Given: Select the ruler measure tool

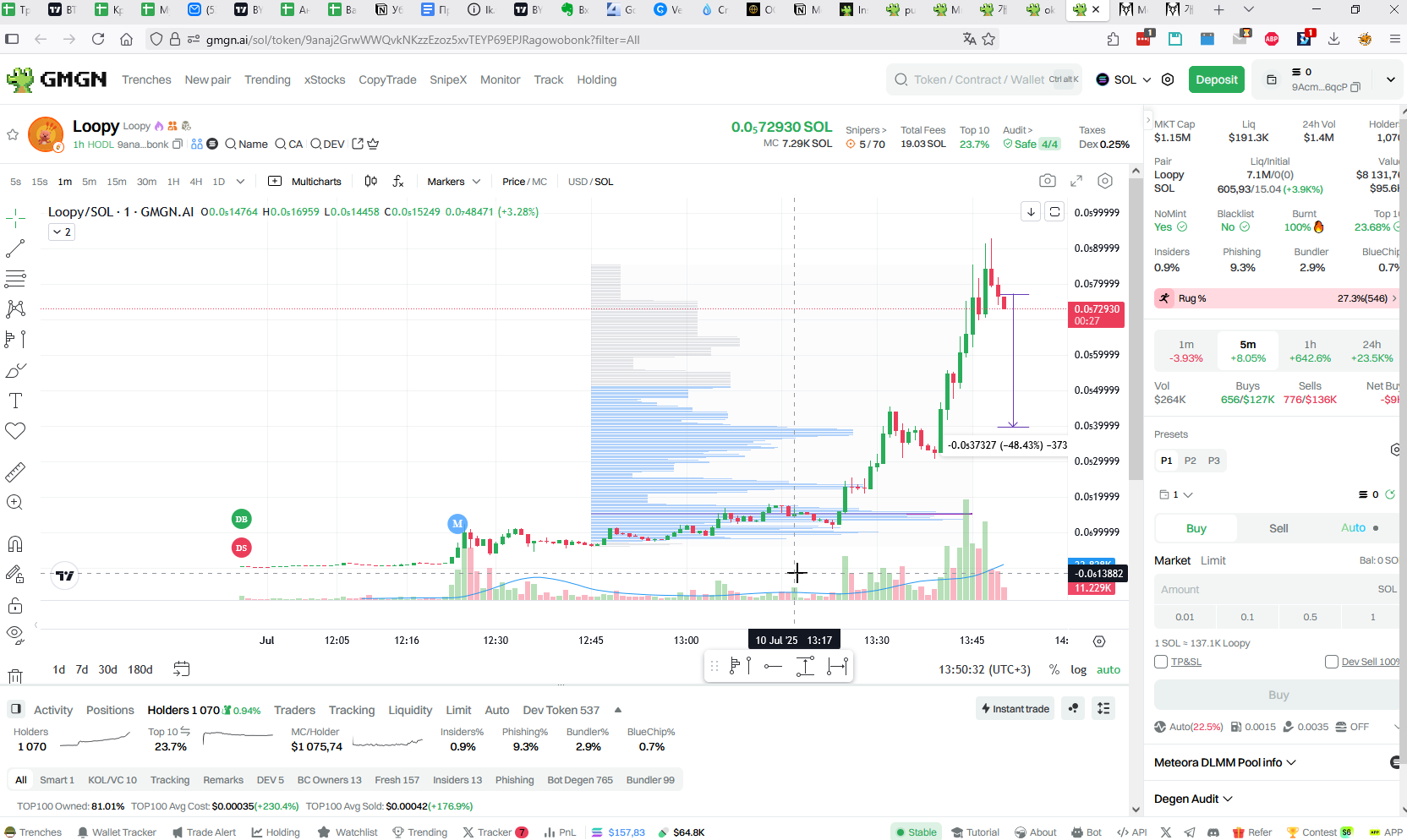Looking at the screenshot, I should pos(15,472).
